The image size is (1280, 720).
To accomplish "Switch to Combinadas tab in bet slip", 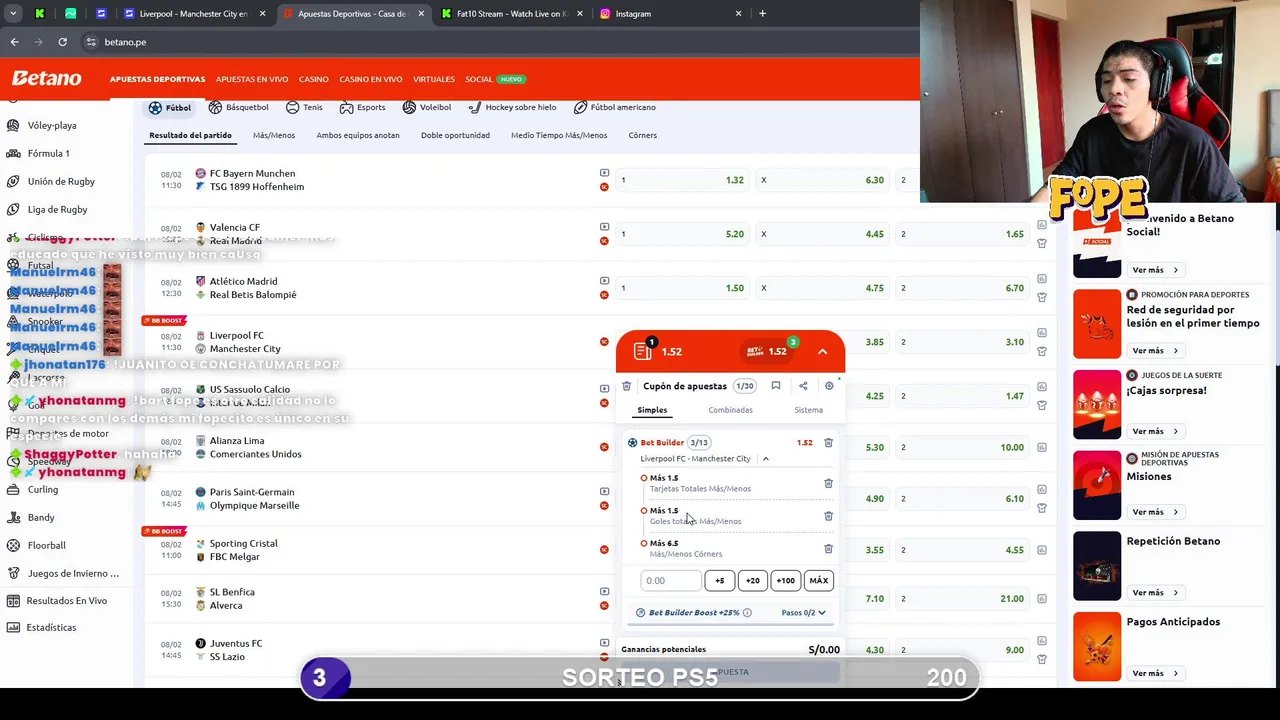I will (x=730, y=410).
